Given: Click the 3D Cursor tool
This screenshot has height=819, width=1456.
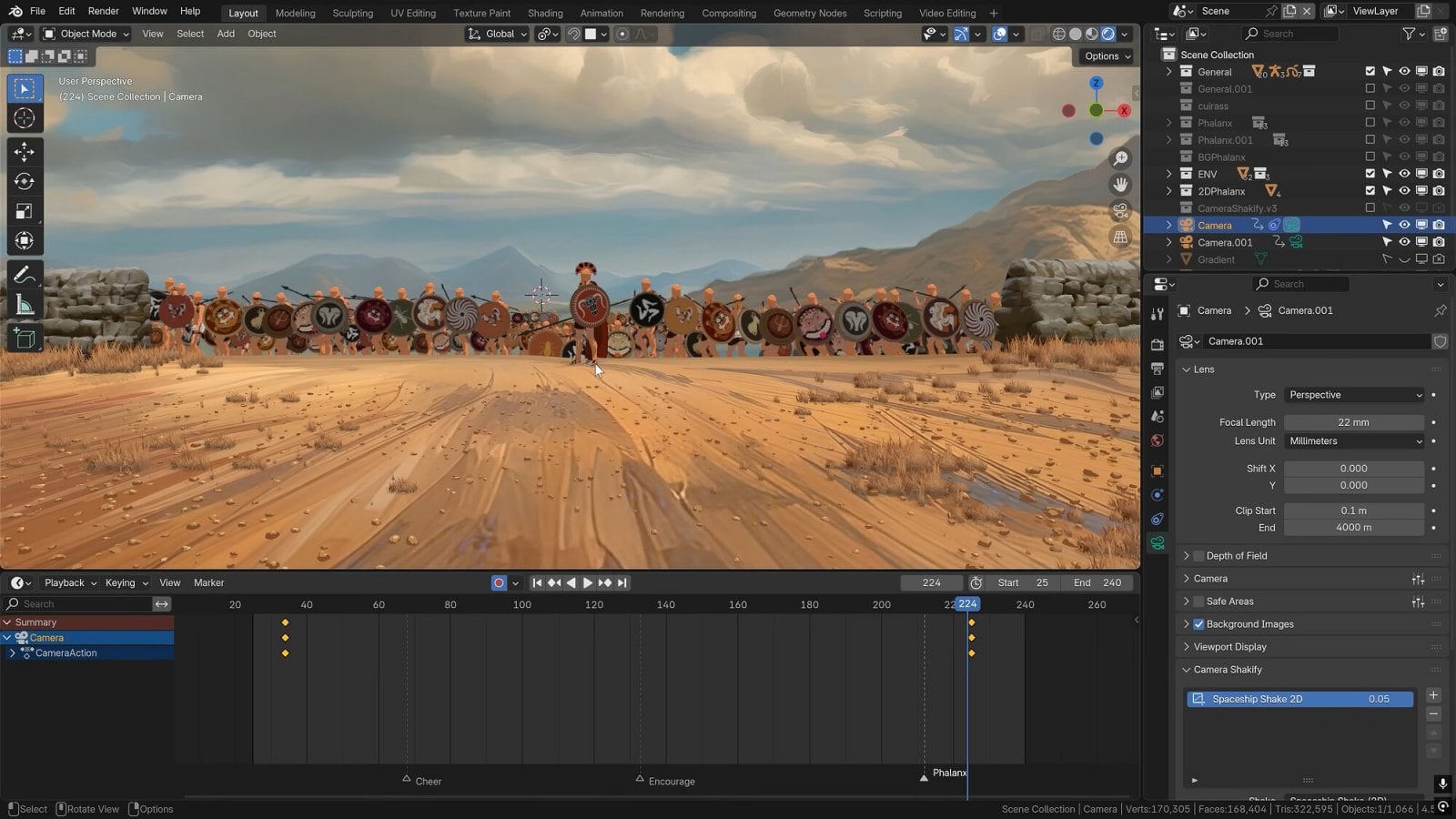Looking at the screenshot, I should 25,118.
